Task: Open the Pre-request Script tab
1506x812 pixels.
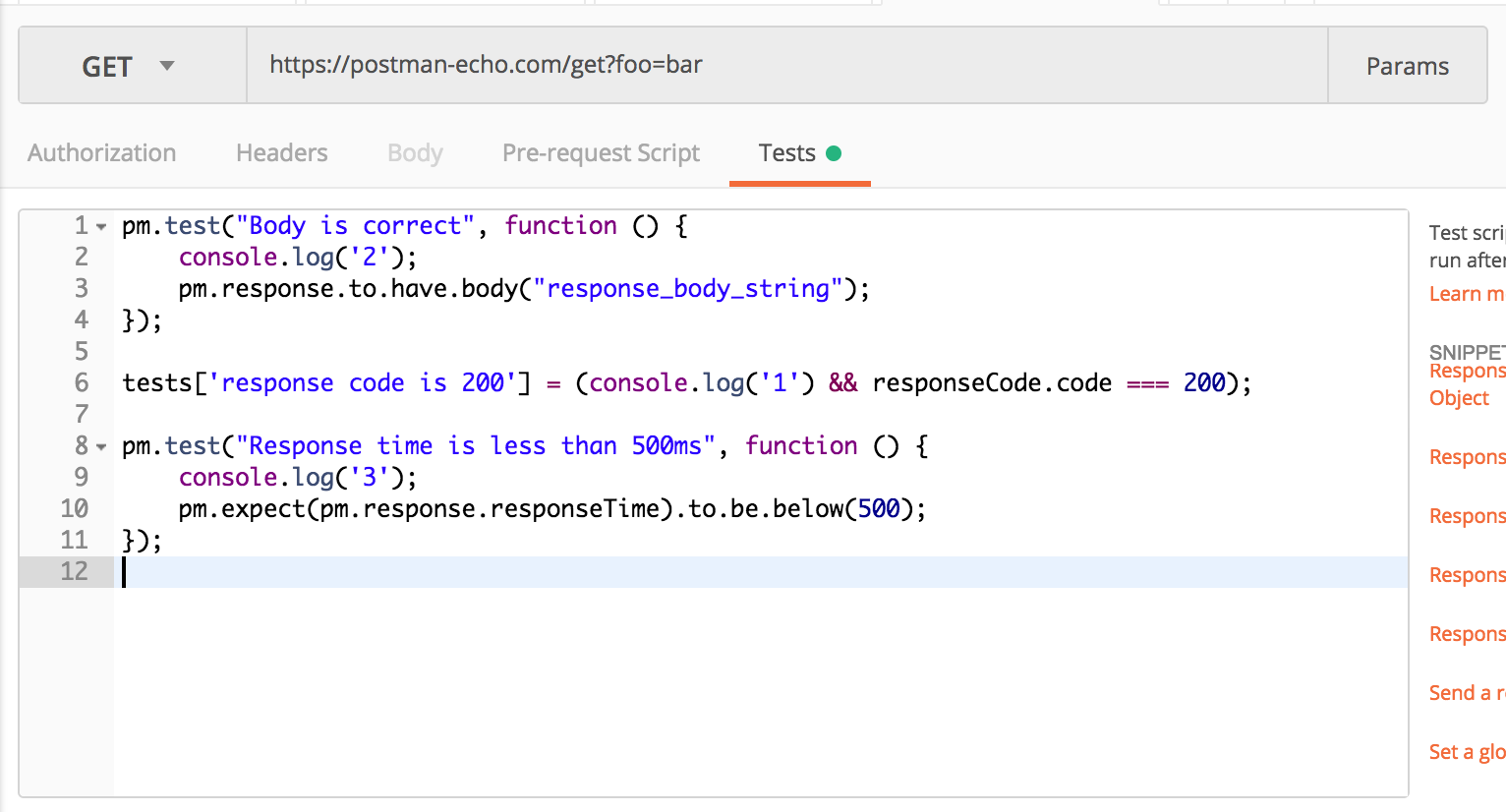Action: pos(601,153)
